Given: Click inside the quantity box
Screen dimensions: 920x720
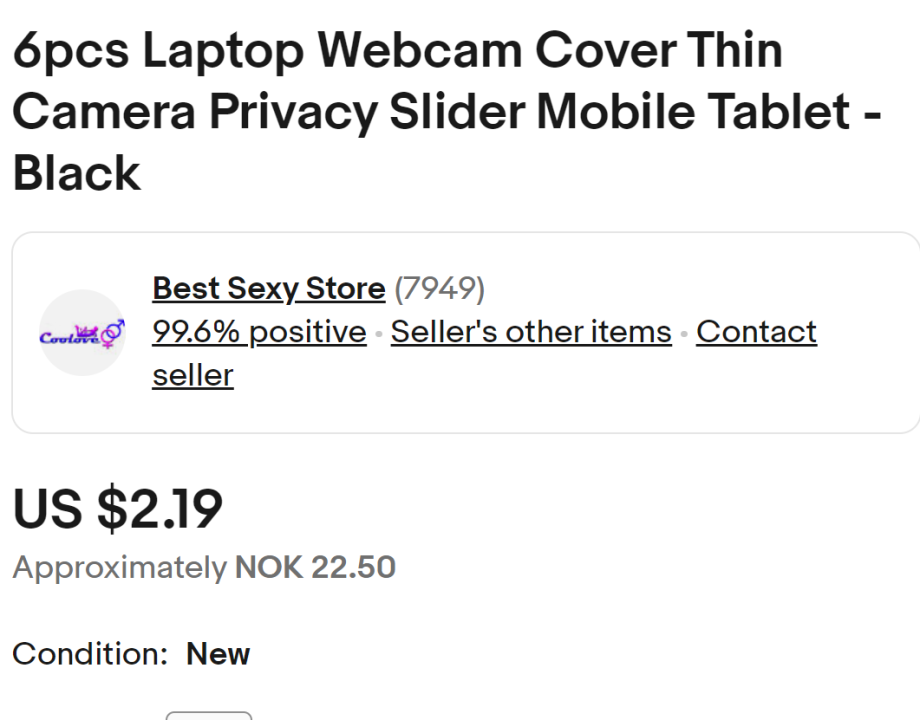Looking at the screenshot, I should [x=209, y=717].
